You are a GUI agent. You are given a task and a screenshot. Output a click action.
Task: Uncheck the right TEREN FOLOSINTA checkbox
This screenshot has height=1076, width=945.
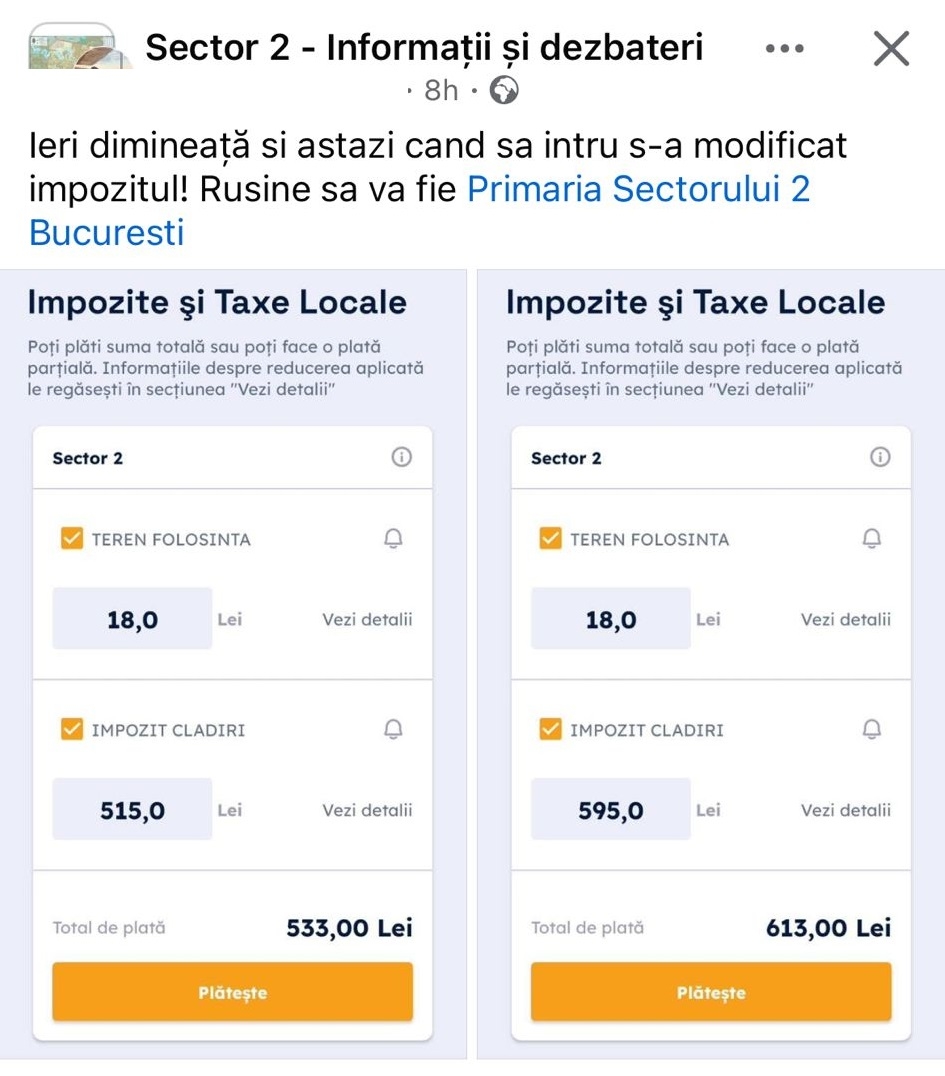[550, 539]
